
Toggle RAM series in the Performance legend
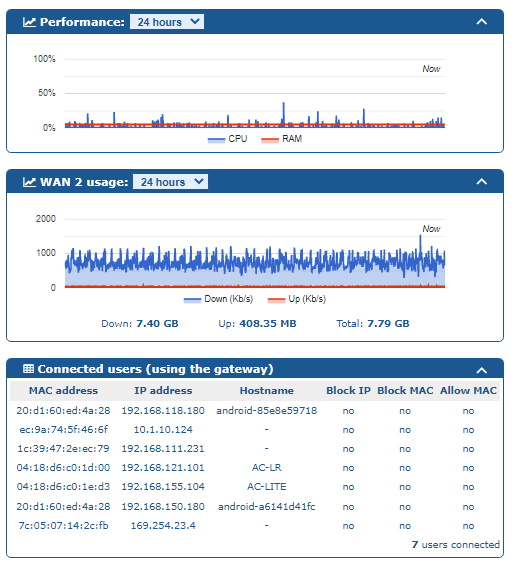coord(282,139)
